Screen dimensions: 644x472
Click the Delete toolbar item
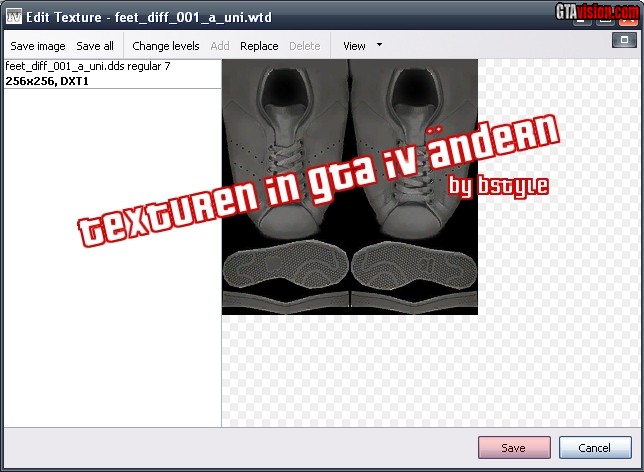point(304,46)
